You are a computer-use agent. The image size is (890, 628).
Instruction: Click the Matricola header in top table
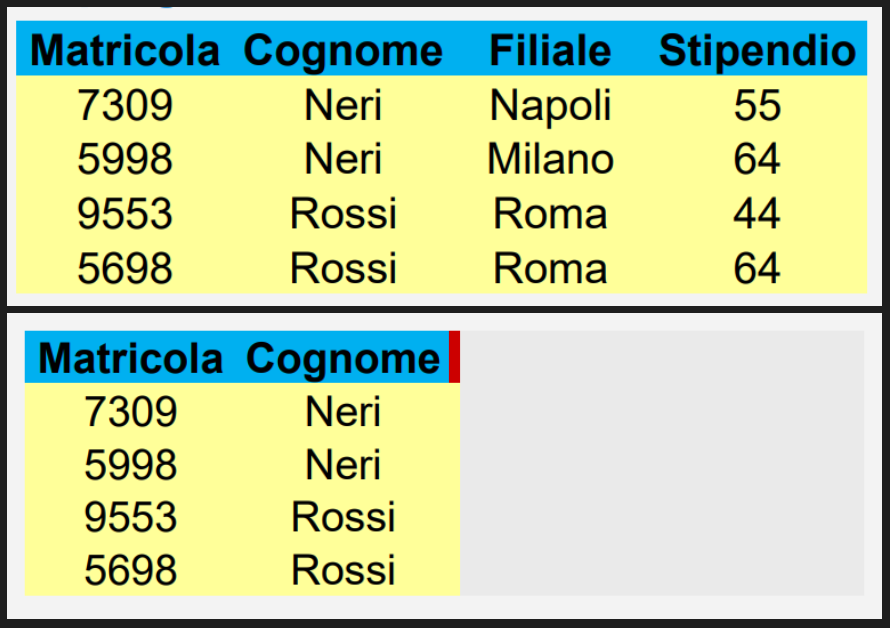click(x=124, y=51)
